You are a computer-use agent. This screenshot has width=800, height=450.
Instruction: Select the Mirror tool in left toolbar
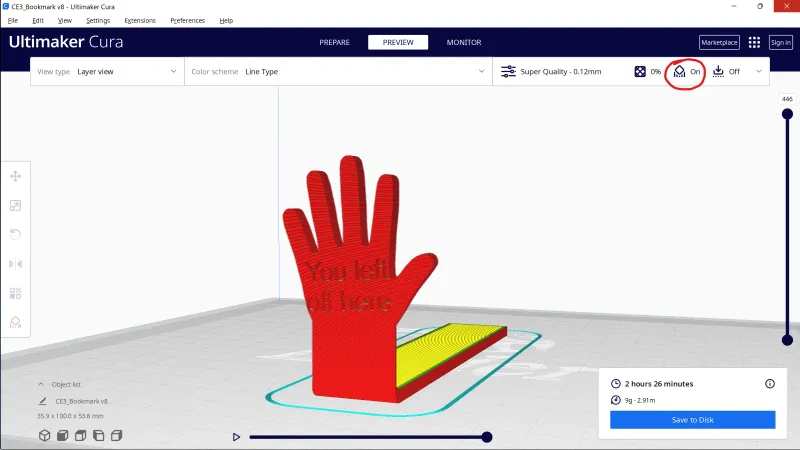(15, 264)
